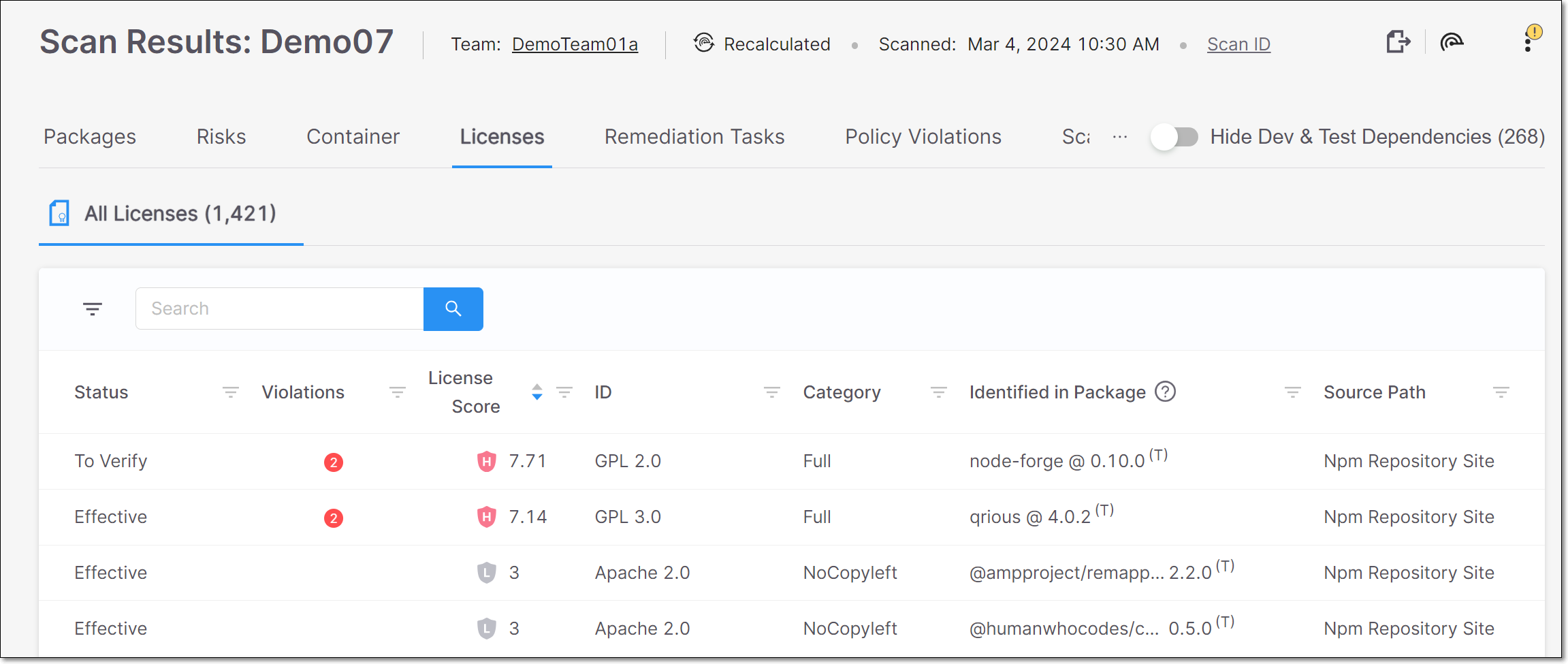
Task: Click the License Score column filter icon
Action: click(x=564, y=392)
